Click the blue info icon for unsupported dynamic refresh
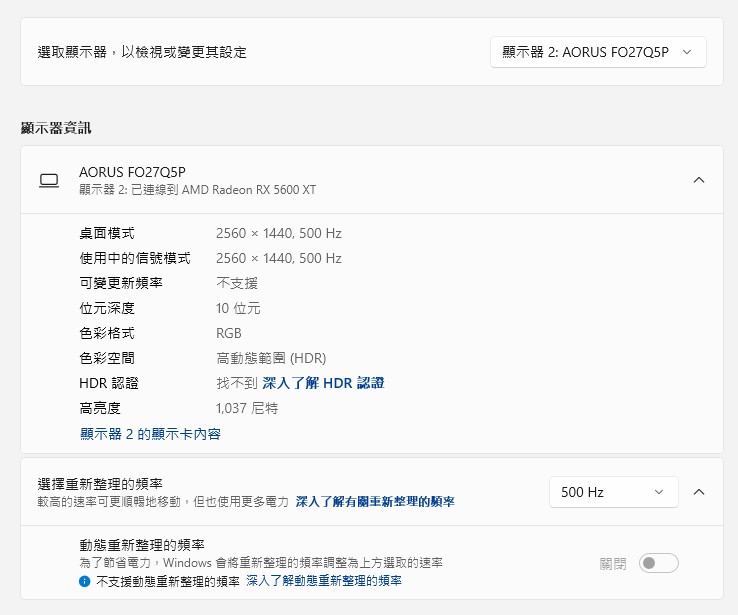 tap(85, 581)
